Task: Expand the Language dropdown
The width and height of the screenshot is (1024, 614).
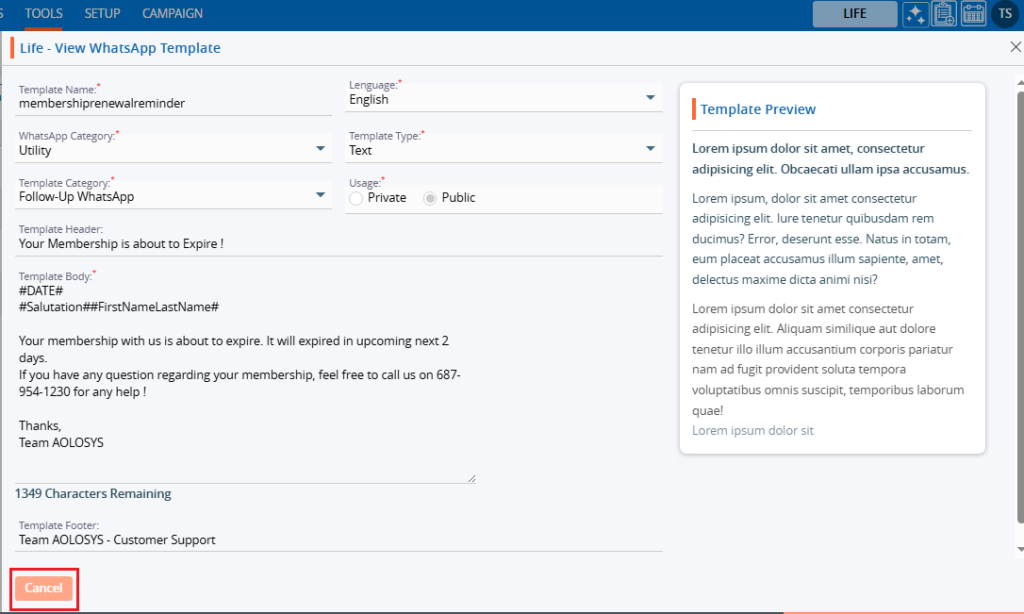Action: pyautogui.click(x=651, y=98)
